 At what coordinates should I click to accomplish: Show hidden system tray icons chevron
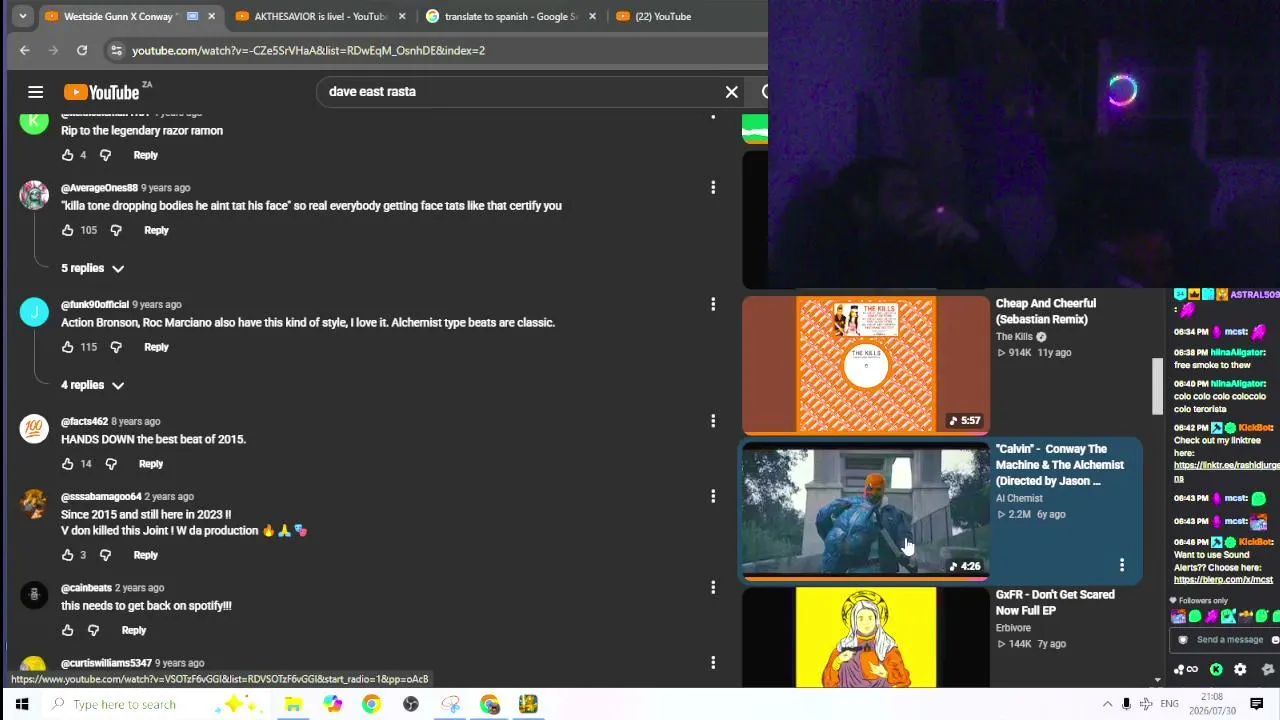click(1107, 704)
